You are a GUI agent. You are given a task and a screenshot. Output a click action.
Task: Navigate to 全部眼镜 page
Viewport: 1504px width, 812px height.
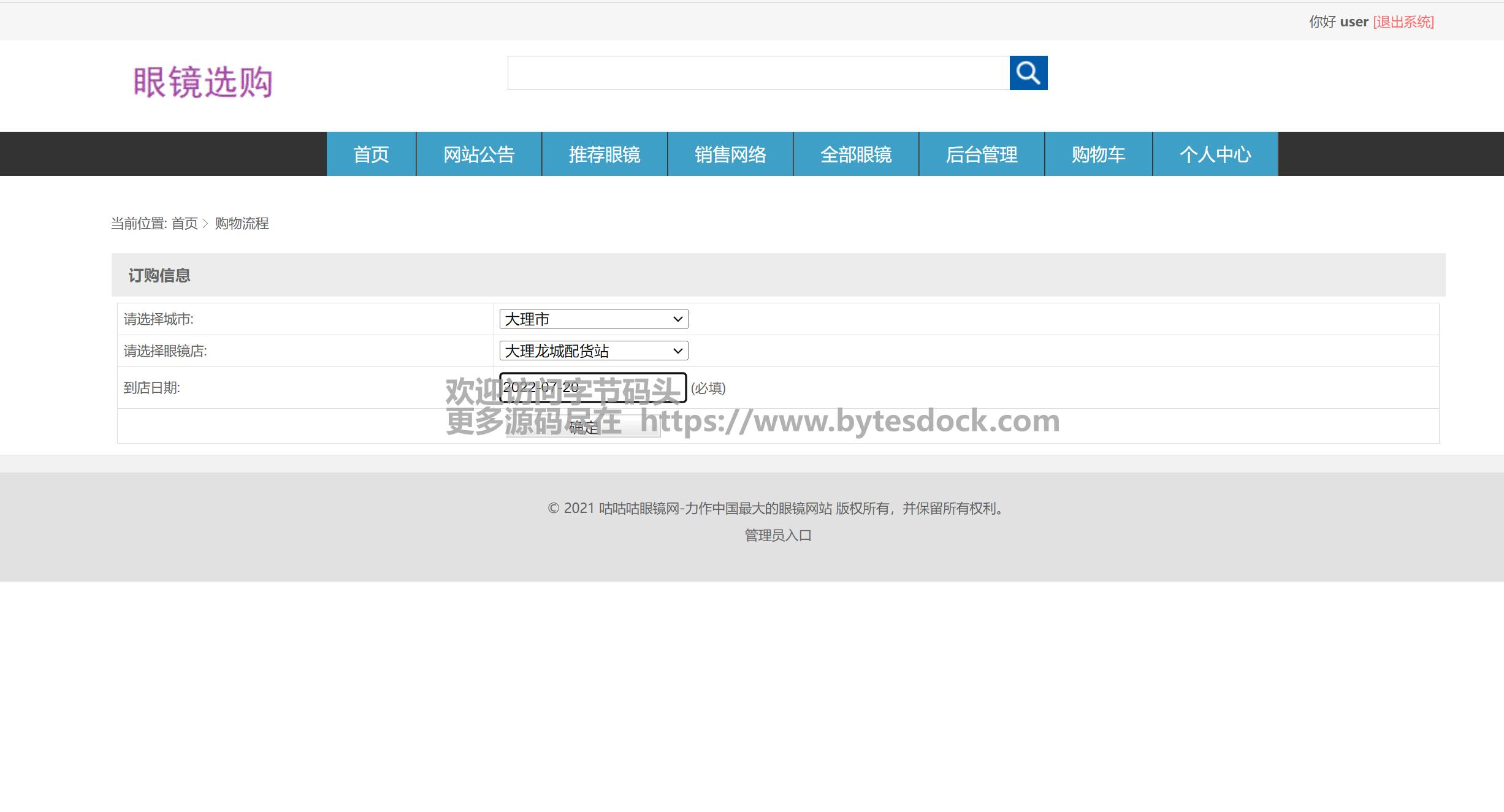coord(856,154)
